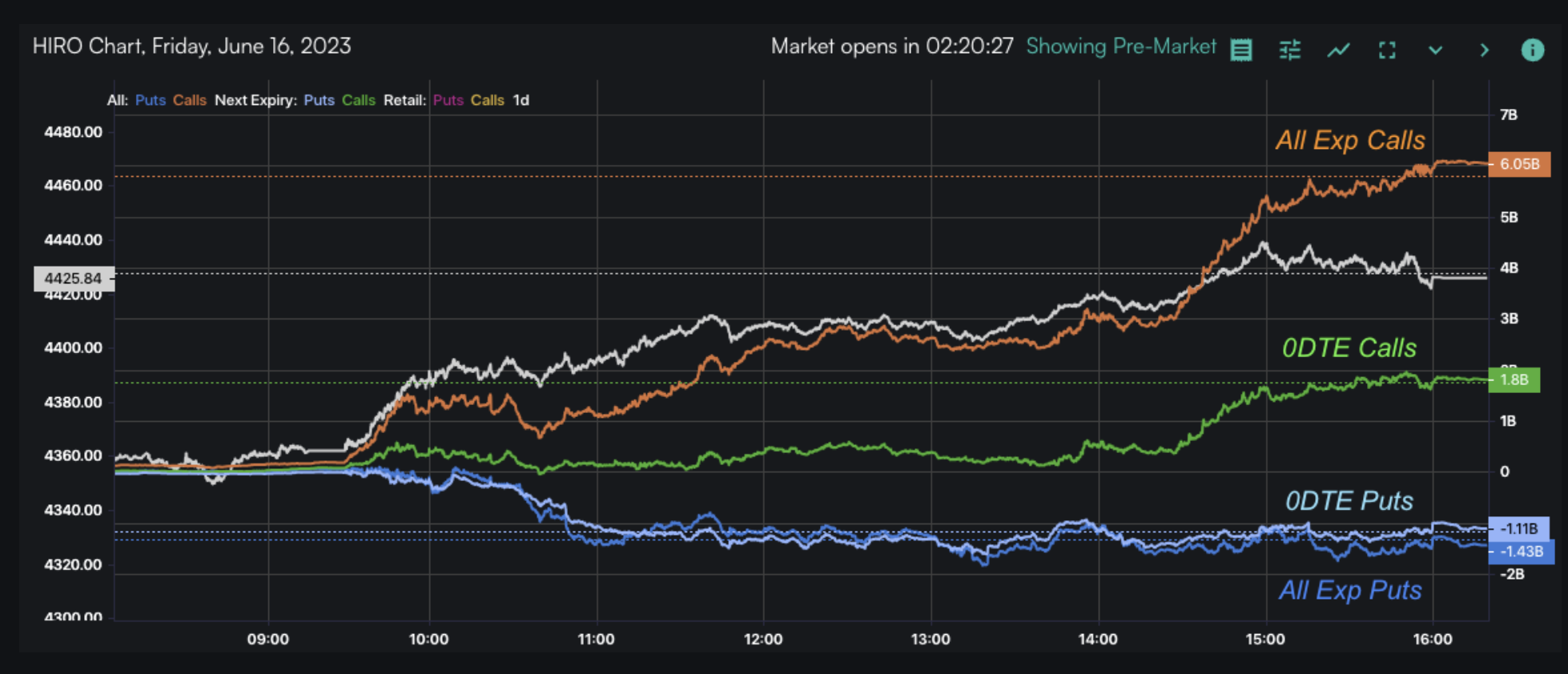Click the HIRO Chart date title

(191, 46)
